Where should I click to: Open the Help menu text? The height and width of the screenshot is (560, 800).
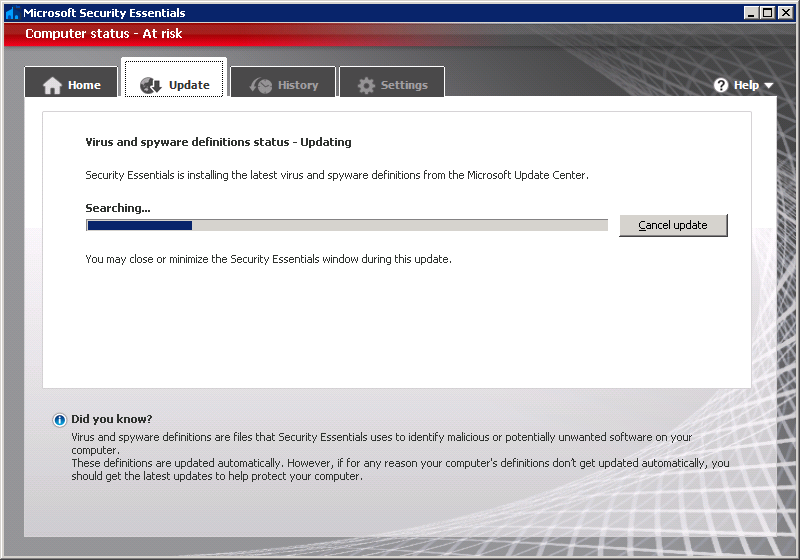746,86
